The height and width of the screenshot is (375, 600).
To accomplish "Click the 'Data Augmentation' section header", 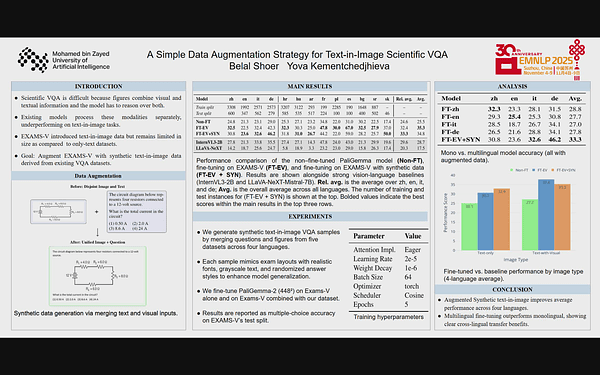I will click(x=98, y=176).
